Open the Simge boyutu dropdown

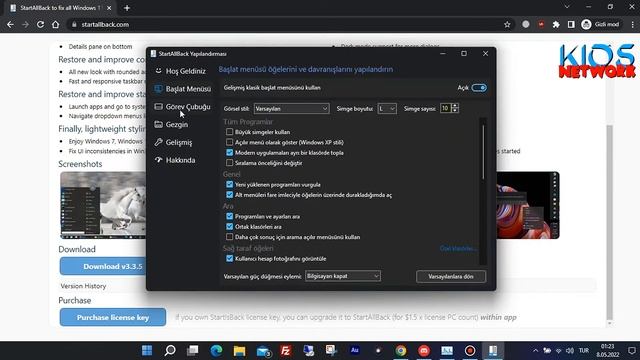pyautogui.click(x=387, y=109)
